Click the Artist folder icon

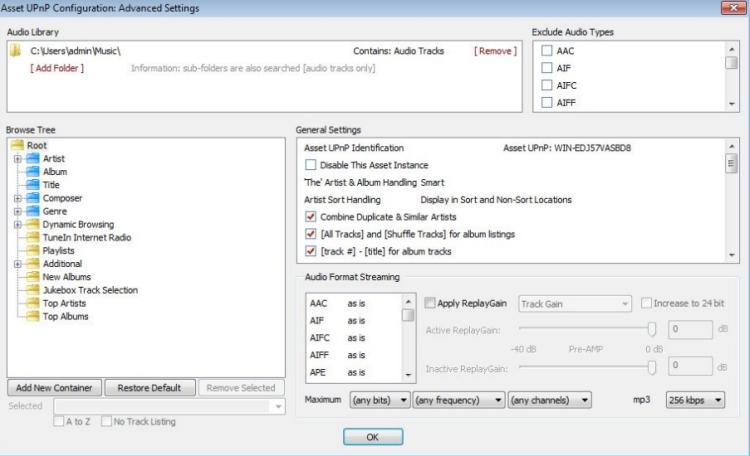[x=33, y=158]
